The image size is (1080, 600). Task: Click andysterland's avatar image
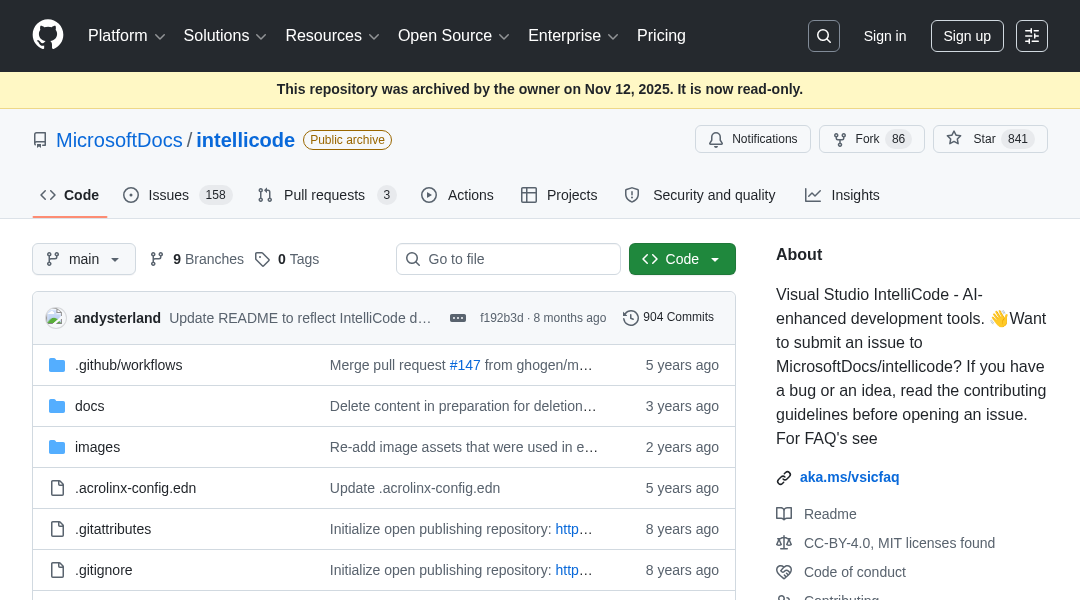coord(56,318)
